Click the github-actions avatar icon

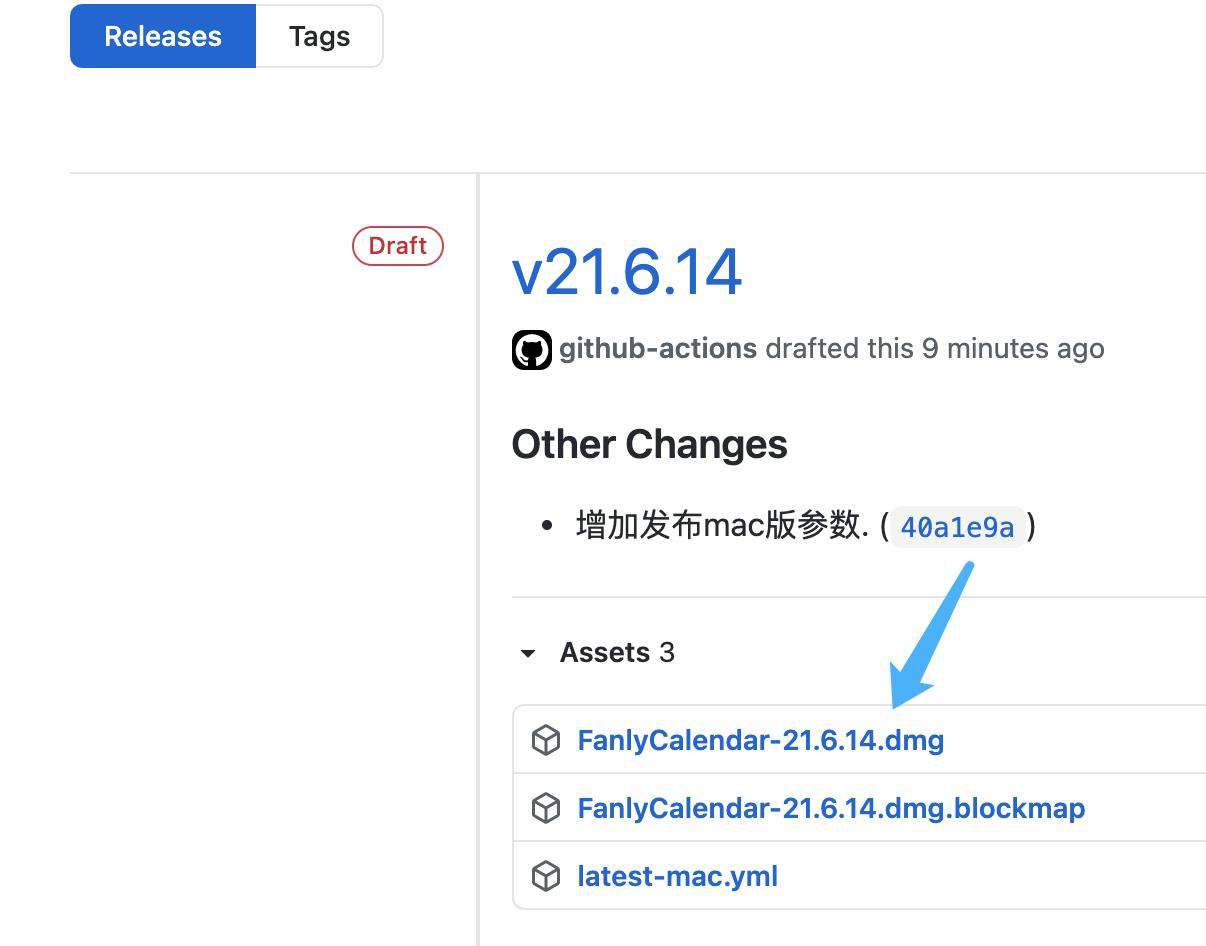[x=532, y=350]
